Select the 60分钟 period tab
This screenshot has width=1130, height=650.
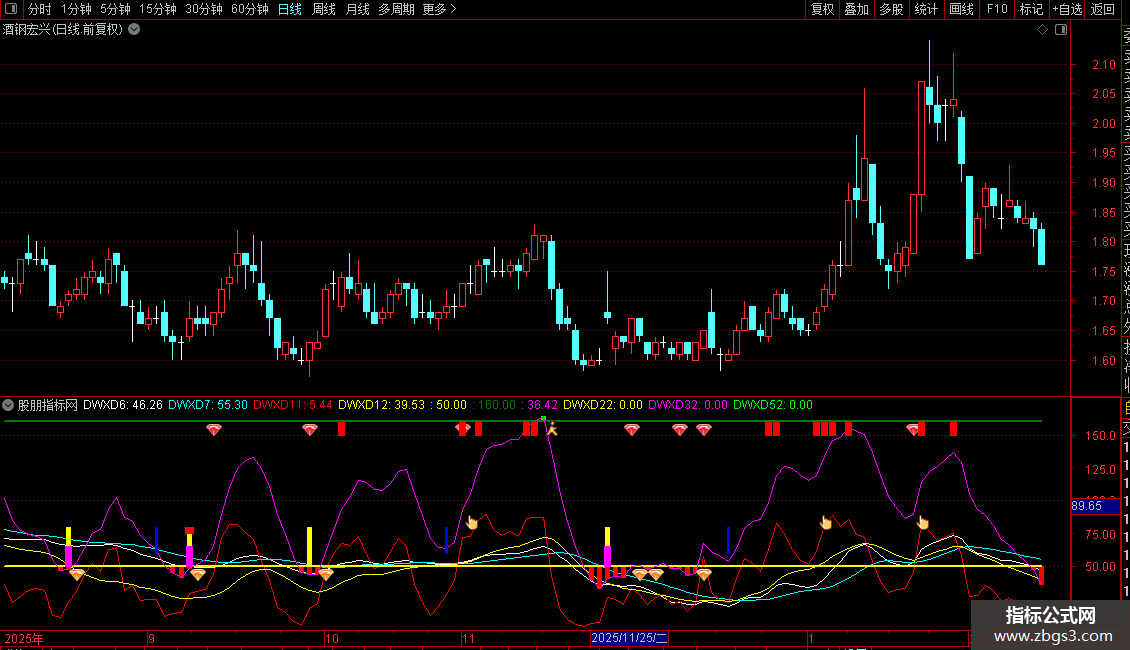[249, 10]
